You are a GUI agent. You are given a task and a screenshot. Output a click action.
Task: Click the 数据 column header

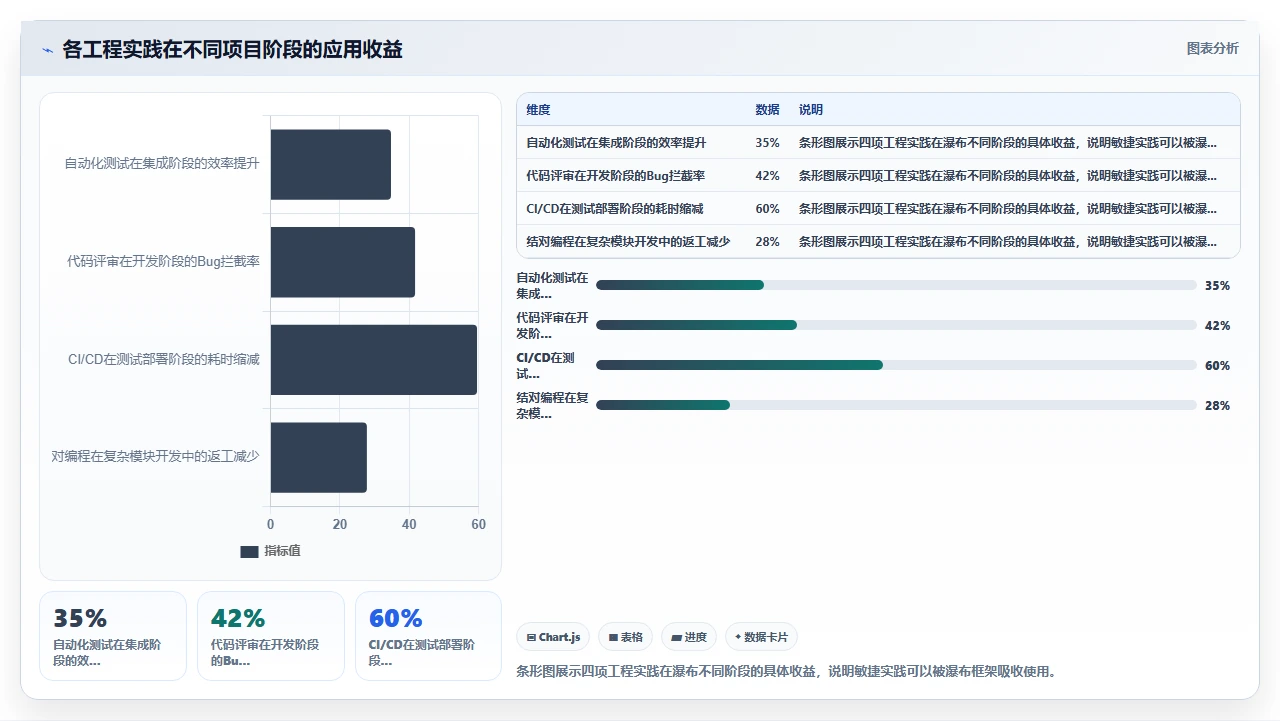coord(767,110)
